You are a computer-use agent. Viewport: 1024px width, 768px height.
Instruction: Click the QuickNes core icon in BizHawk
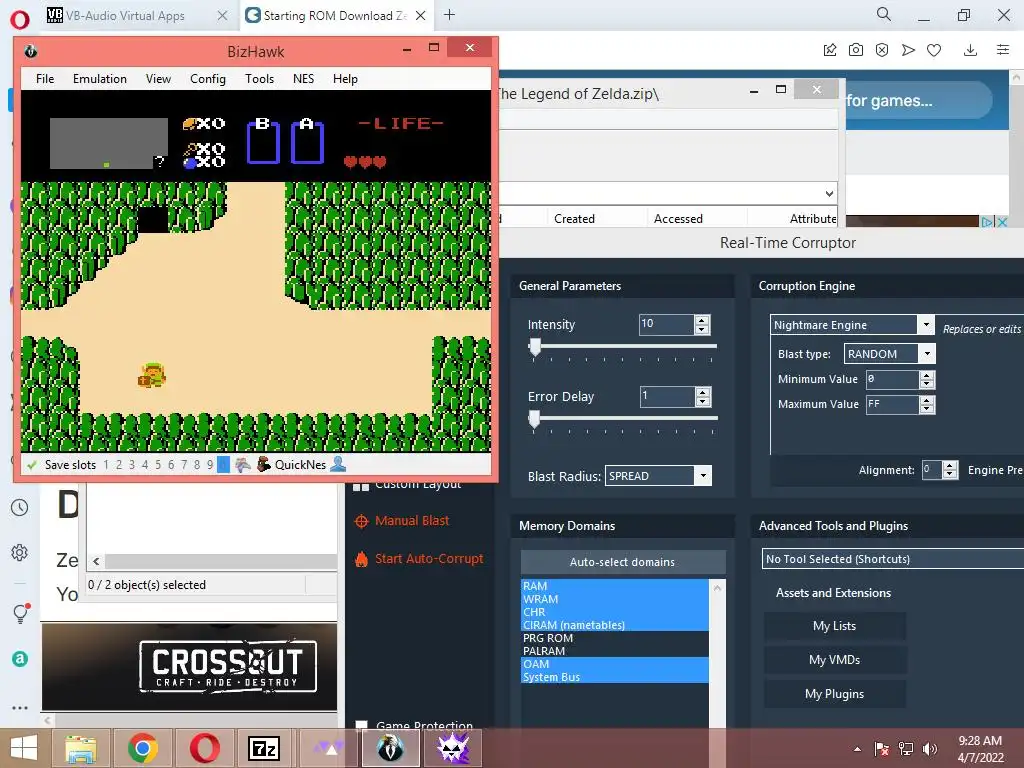coord(263,464)
